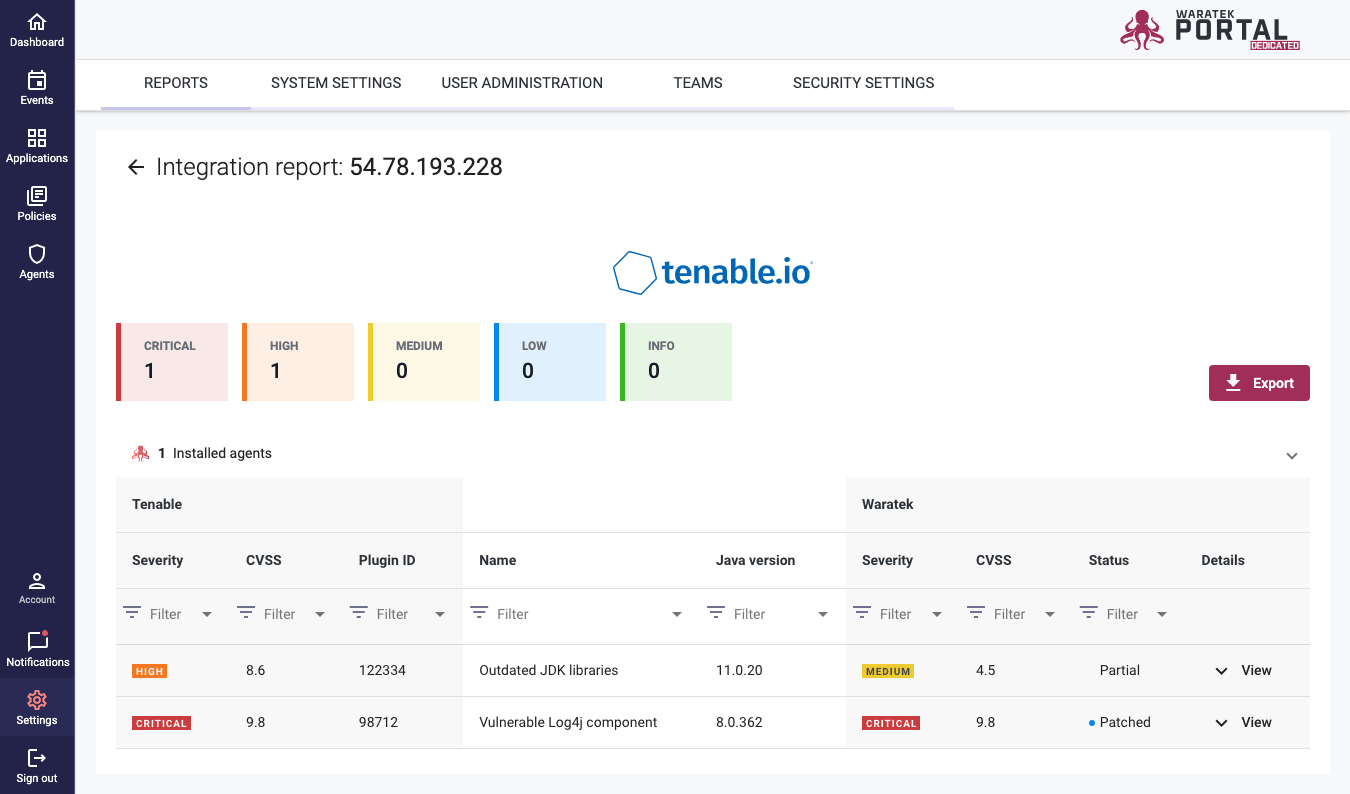The image size is (1350, 794).
Task: Export the integration report
Action: [x=1259, y=383]
